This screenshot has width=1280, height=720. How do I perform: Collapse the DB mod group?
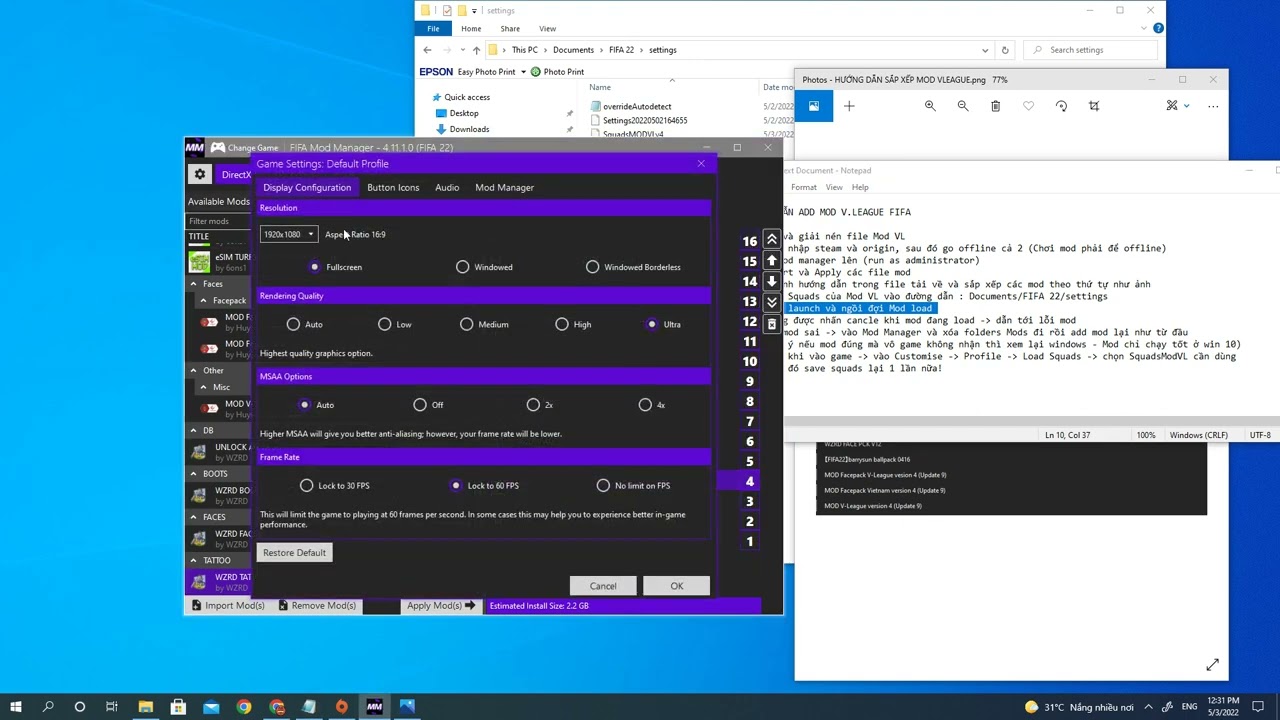pos(194,430)
